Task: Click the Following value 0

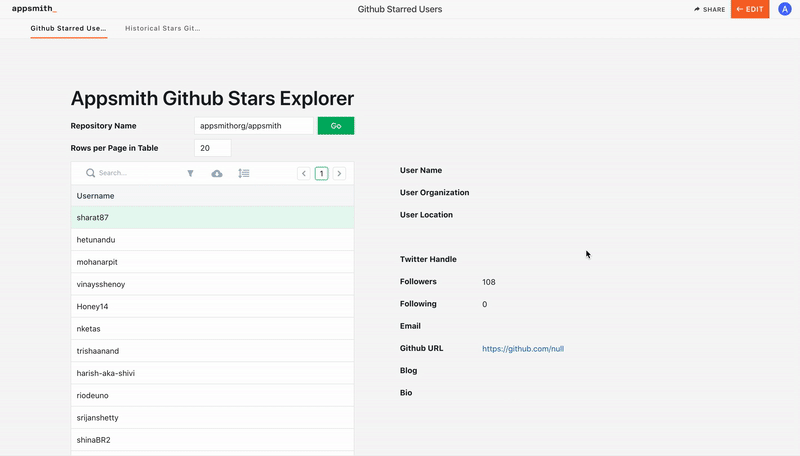Action: [x=485, y=305]
